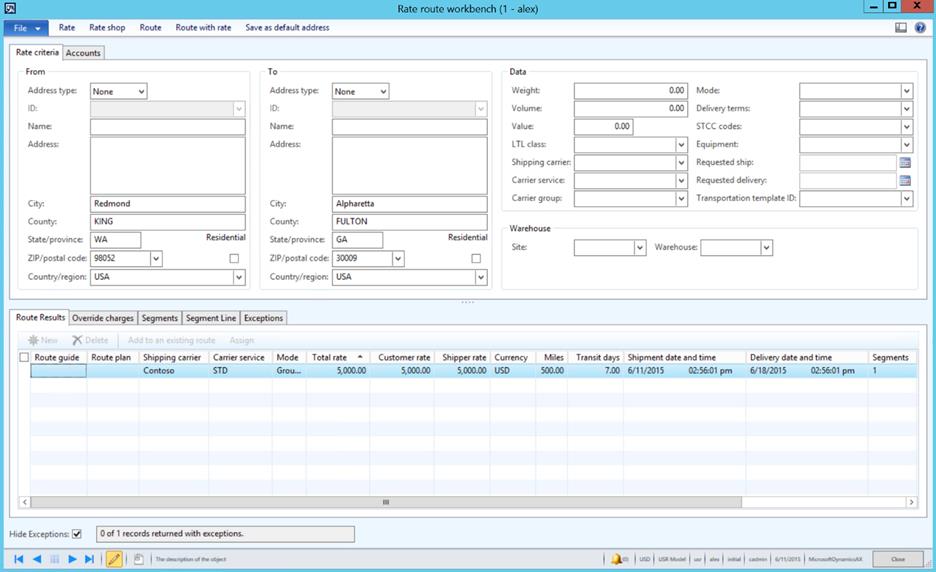Uncheck Hide Exceptions checkbox

tap(77, 534)
